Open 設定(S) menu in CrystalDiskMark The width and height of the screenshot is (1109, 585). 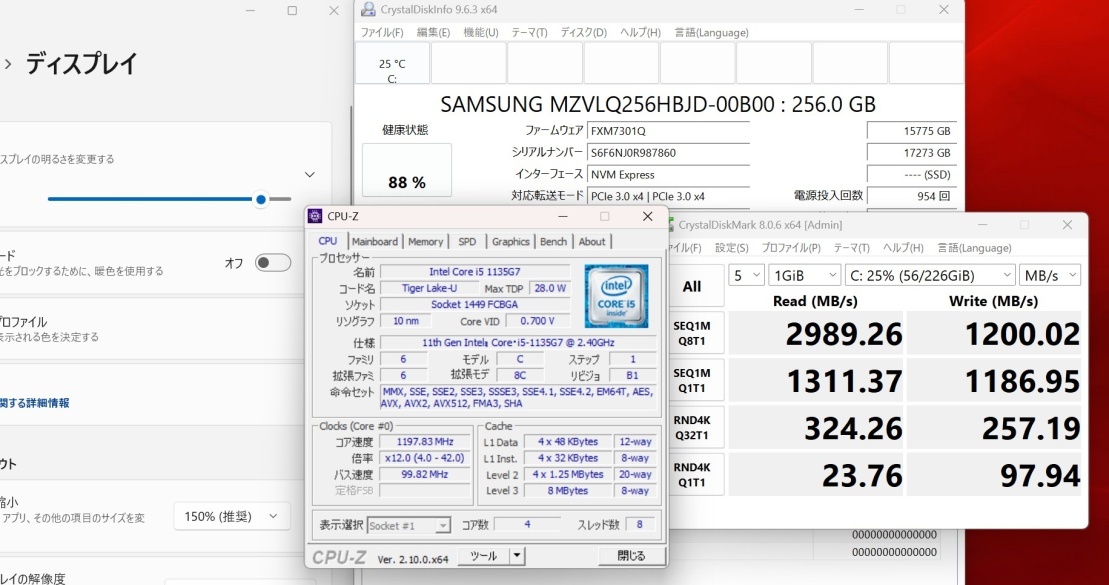click(731, 248)
